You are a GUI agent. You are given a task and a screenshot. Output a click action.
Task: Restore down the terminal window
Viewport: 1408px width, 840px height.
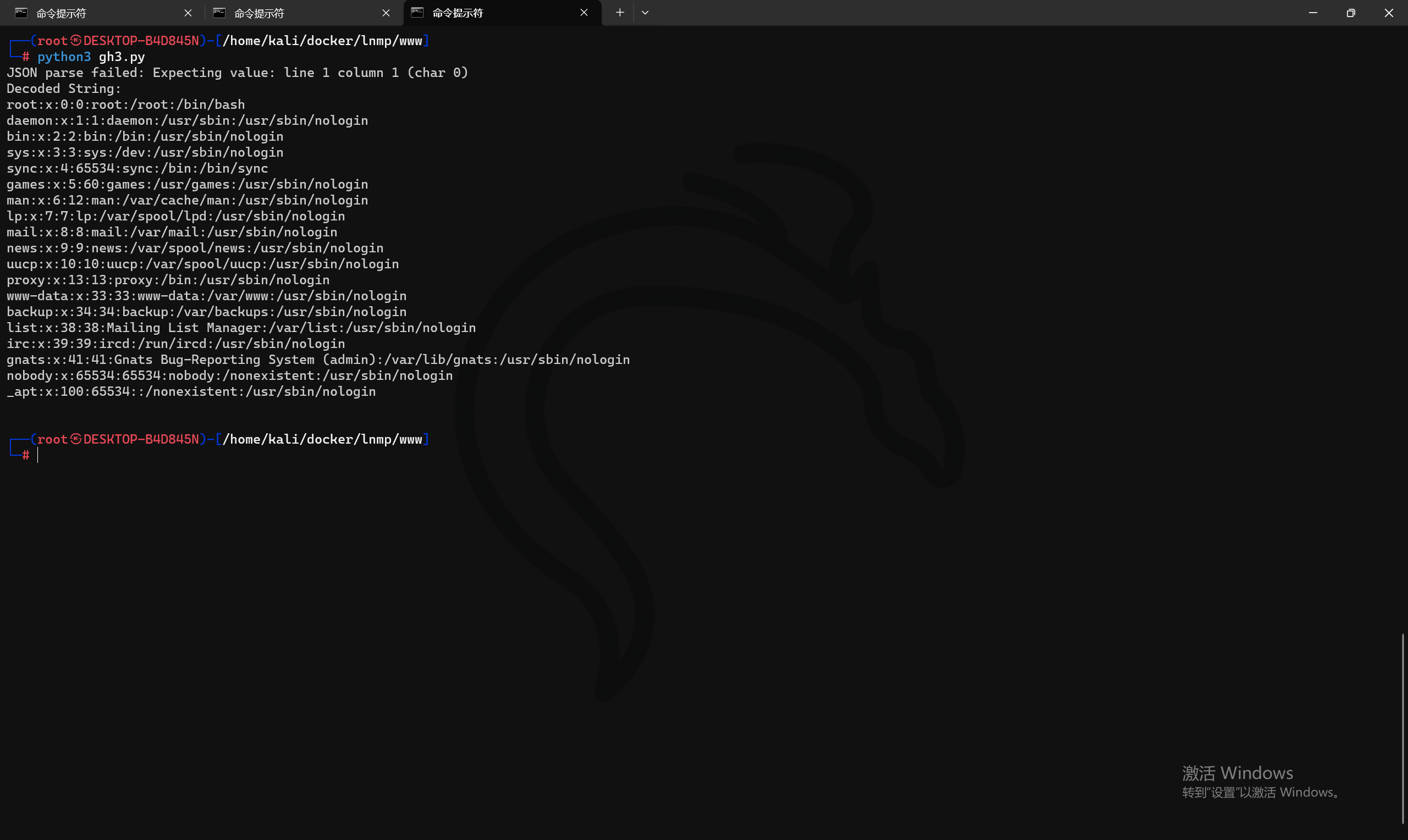[1351, 13]
